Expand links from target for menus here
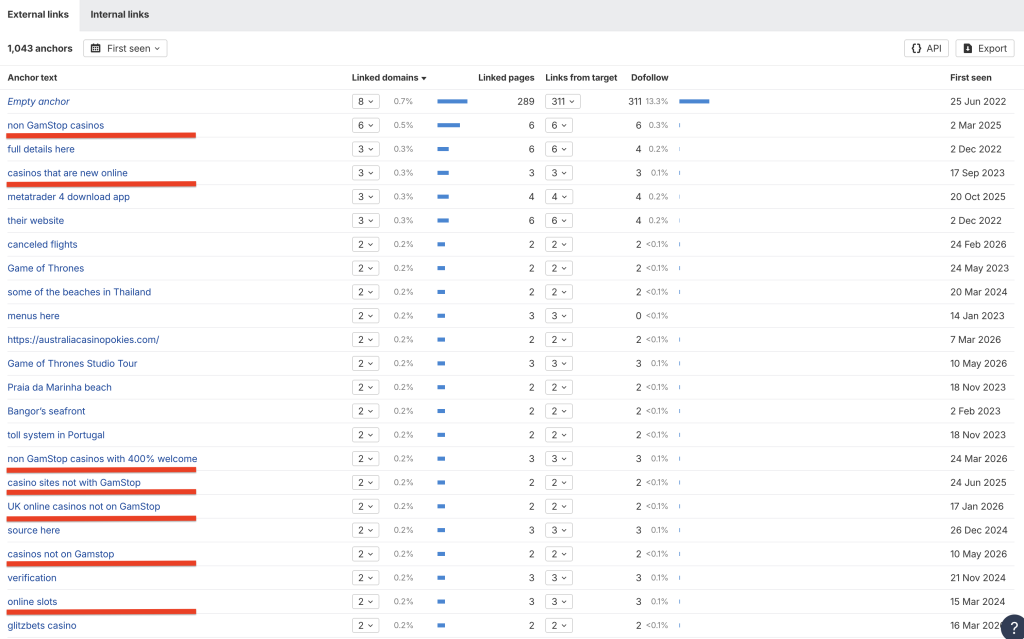 coord(559,316)
